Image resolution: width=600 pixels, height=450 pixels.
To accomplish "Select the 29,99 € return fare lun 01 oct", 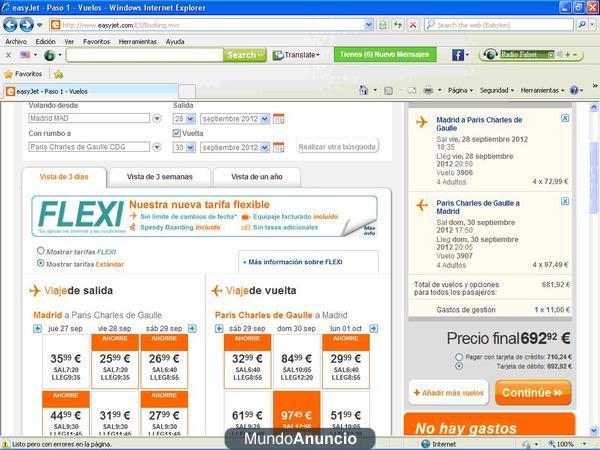I will 346,361.
